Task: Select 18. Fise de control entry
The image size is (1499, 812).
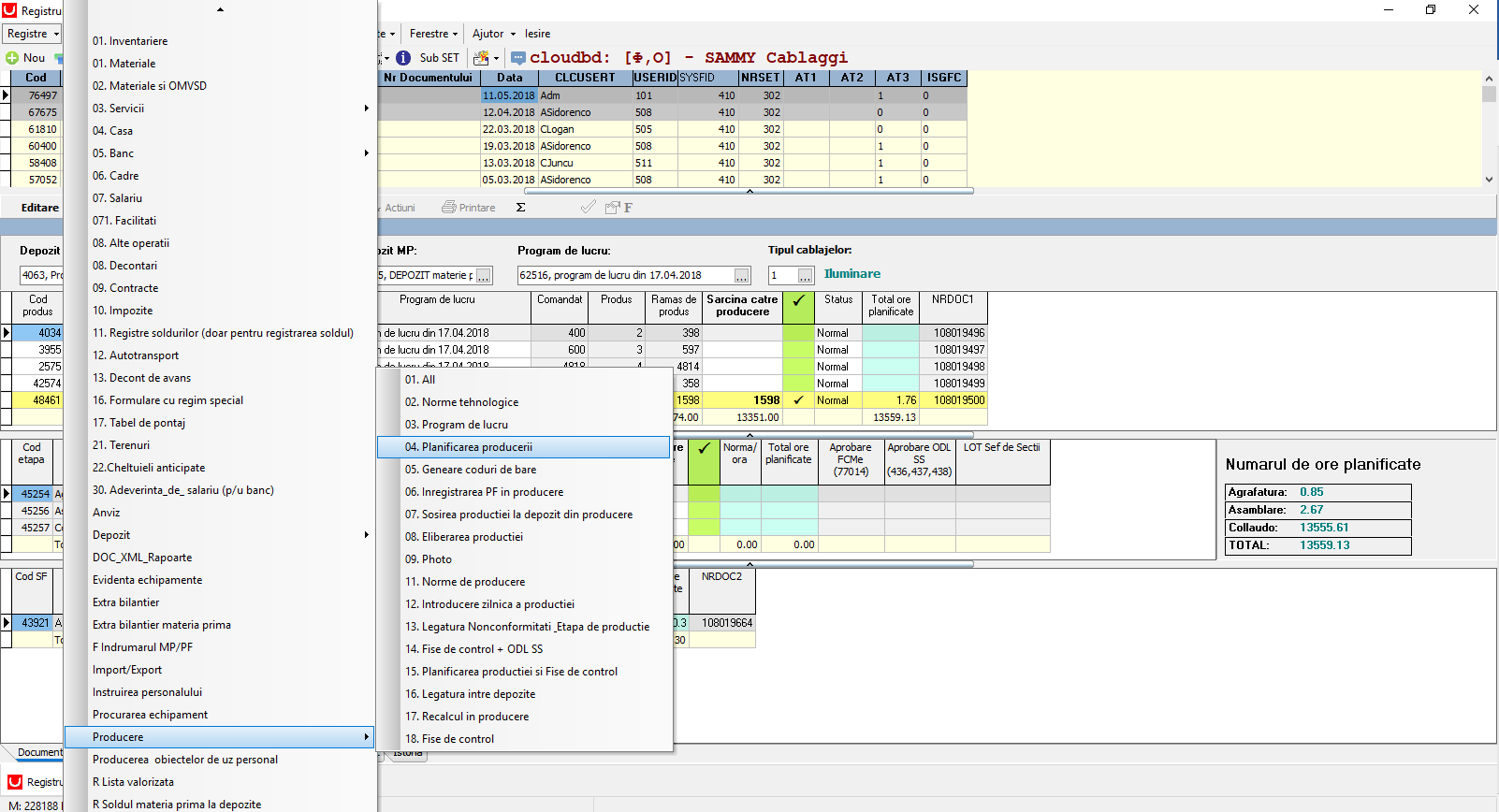Action: (523, 739)
